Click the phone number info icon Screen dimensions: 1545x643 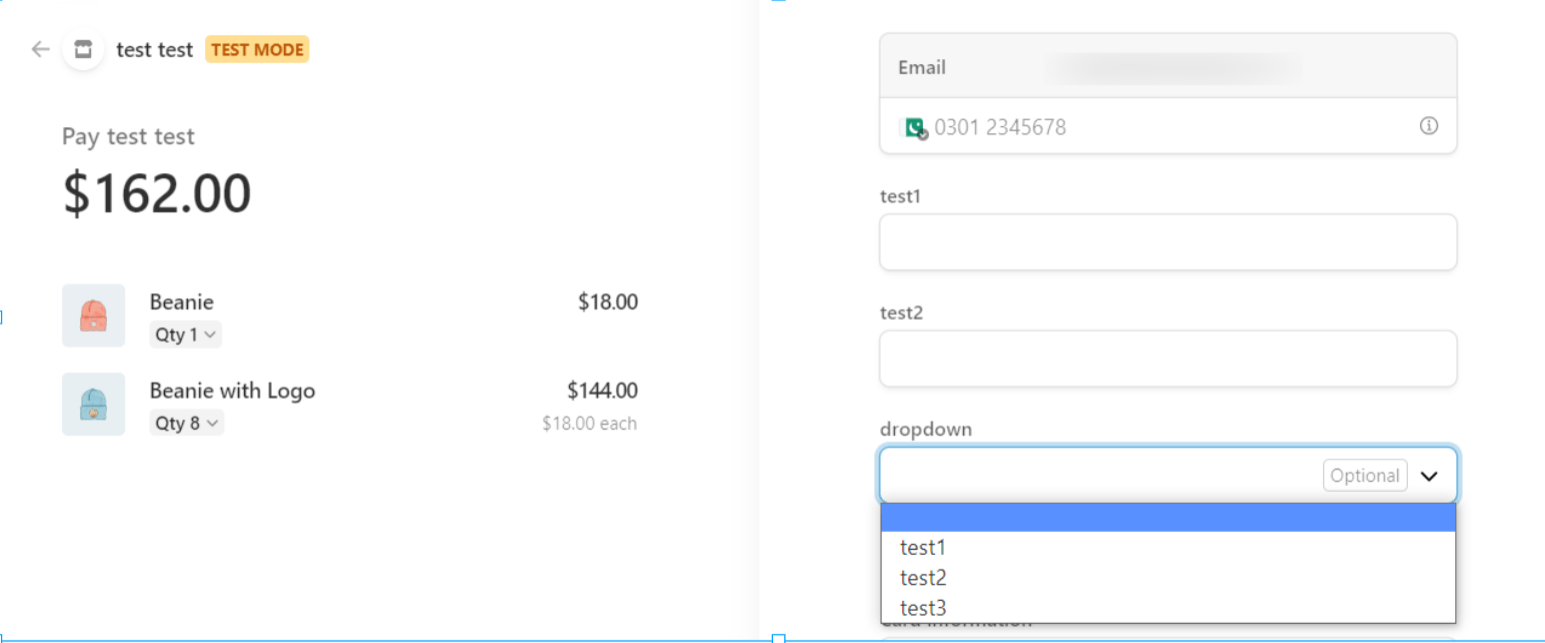pyautogui.click(x=1429, y=126)
